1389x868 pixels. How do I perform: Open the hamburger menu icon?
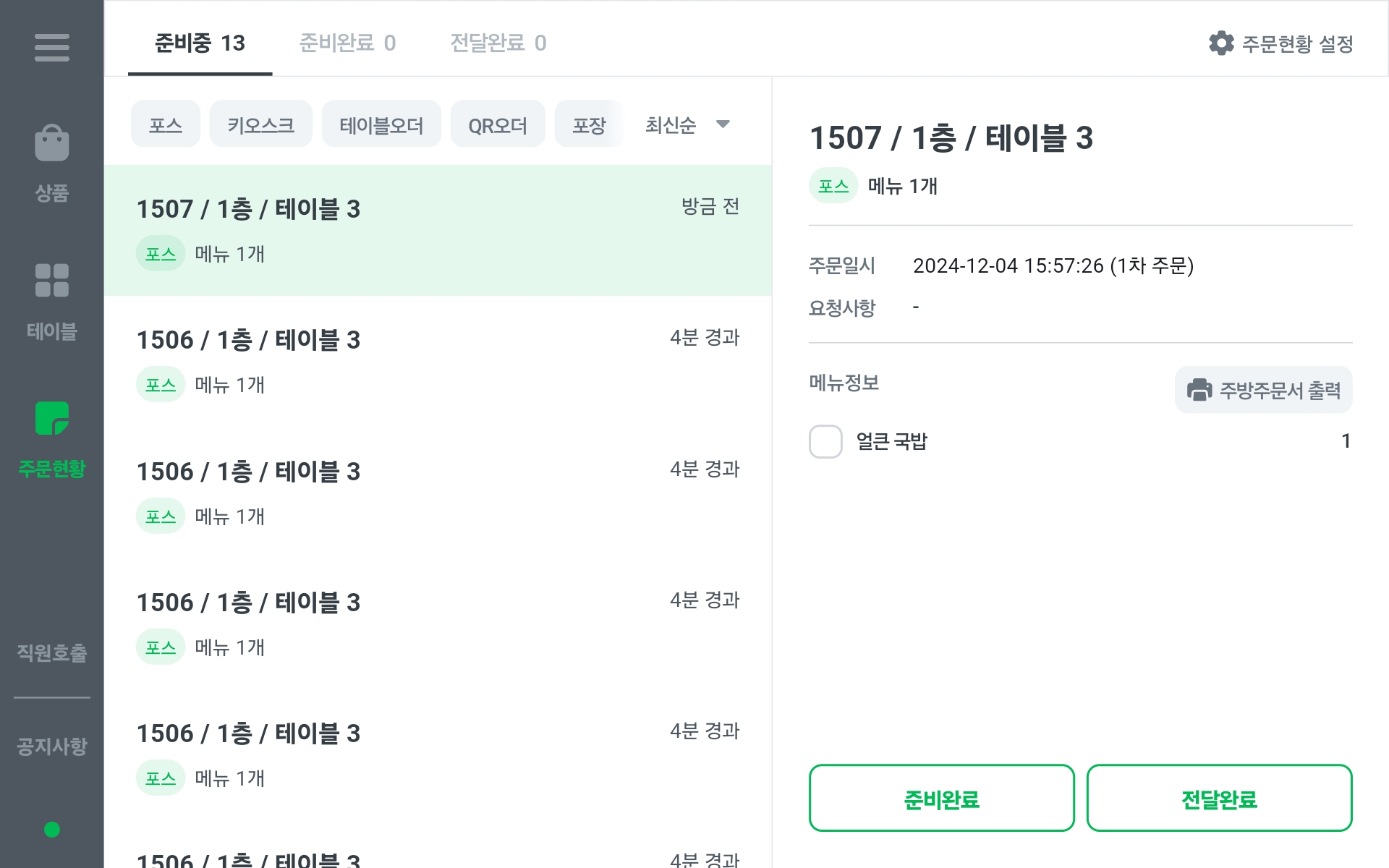click(51, 48)
